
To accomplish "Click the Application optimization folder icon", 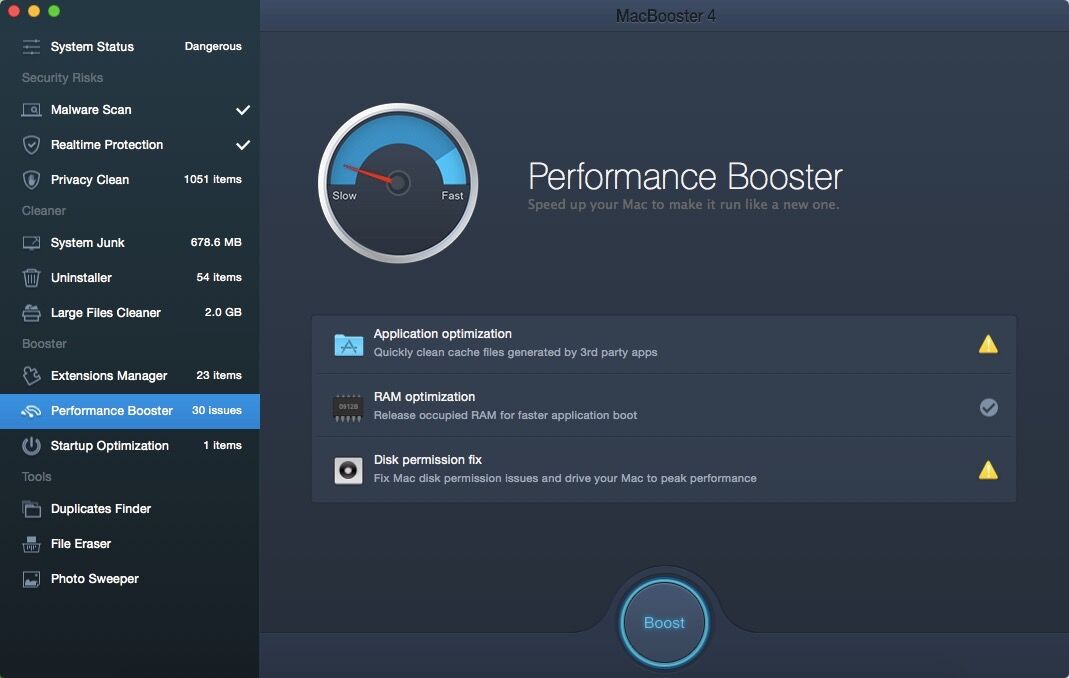I will 348,344.
